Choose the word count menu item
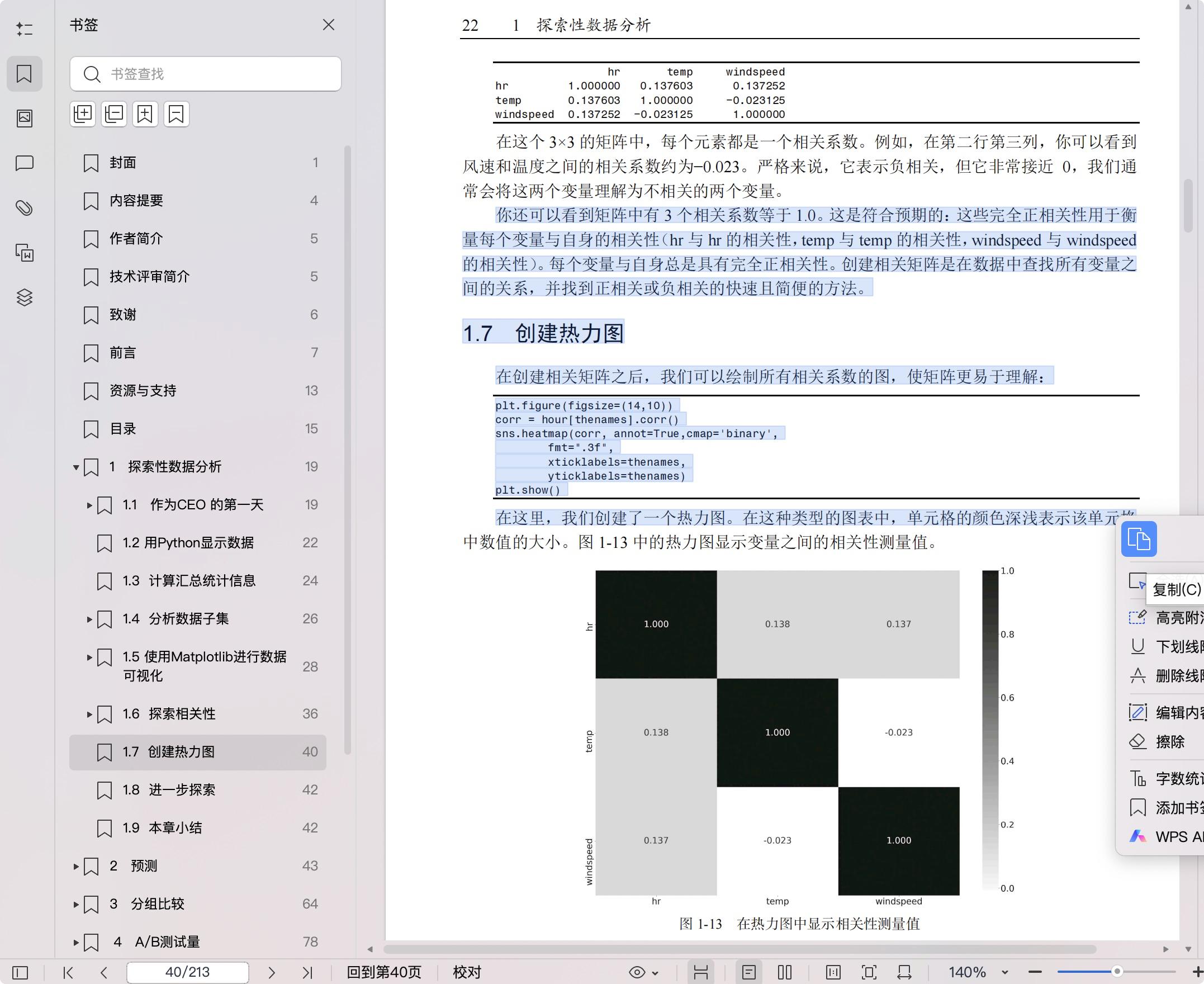Screen dimensions: 1204x984 pos(1166,778)
